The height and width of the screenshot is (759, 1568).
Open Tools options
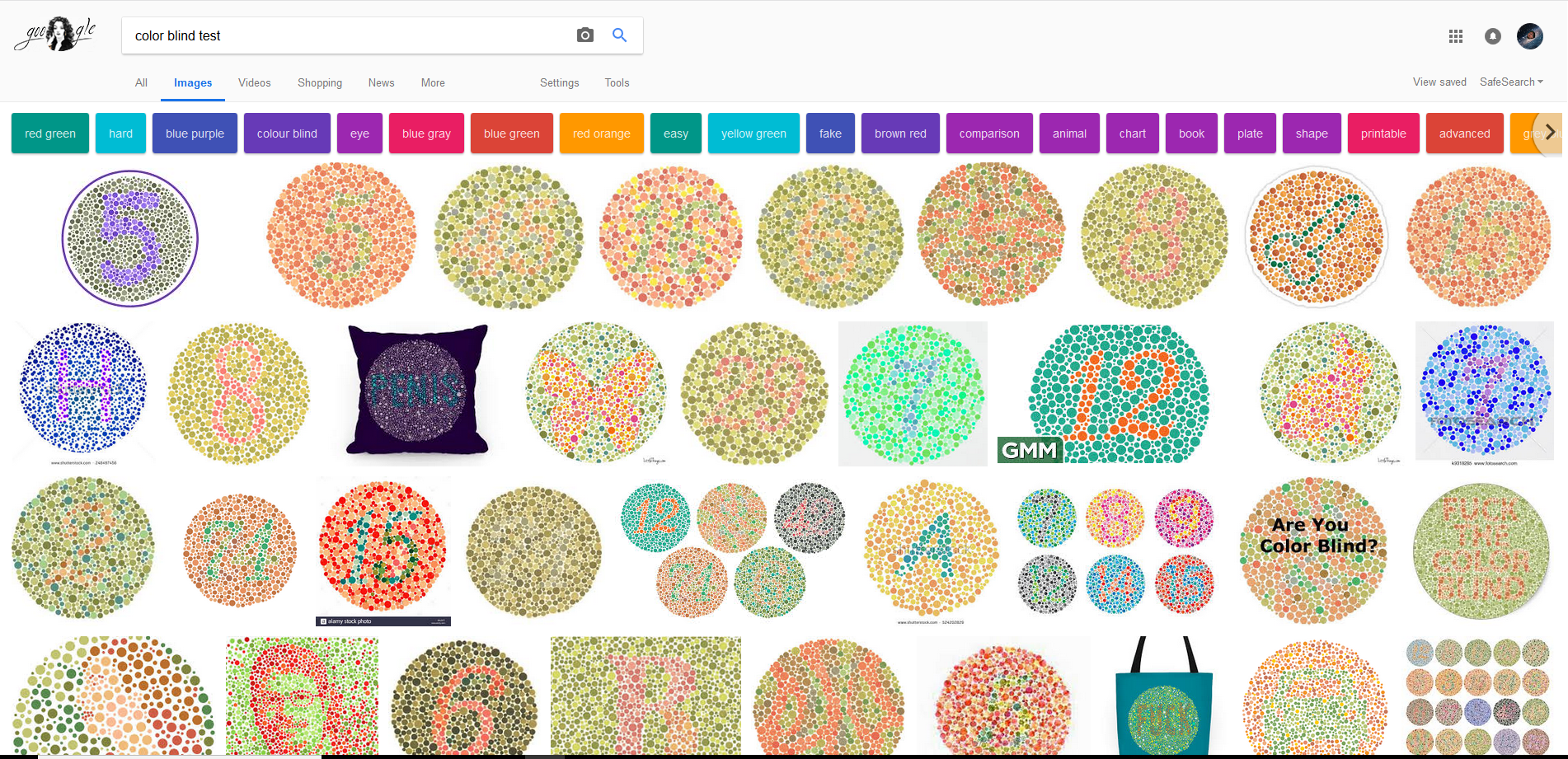(x=617, y=82)
